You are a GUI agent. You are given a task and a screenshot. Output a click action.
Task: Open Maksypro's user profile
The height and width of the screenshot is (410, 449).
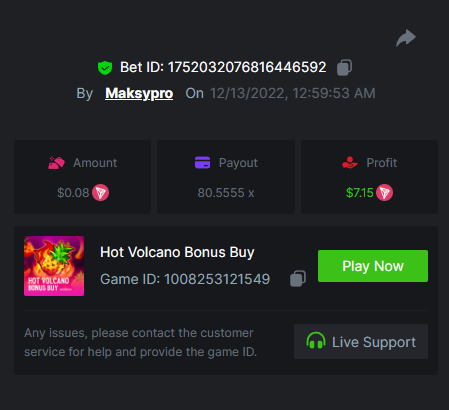[139, 93]
